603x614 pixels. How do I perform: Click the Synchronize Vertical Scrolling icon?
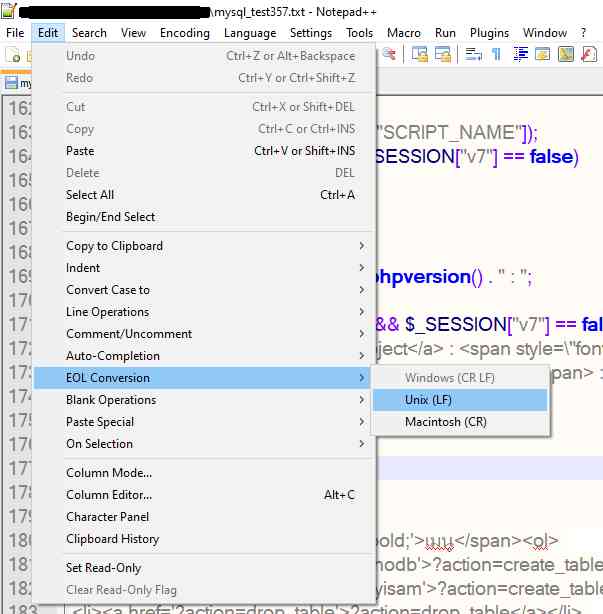[420, 55]
